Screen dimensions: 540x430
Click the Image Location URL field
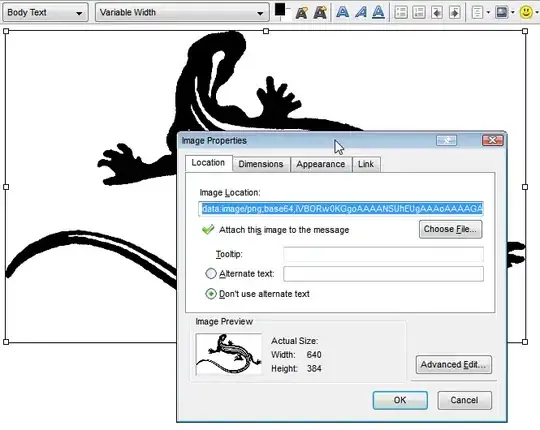click(341, 209)
